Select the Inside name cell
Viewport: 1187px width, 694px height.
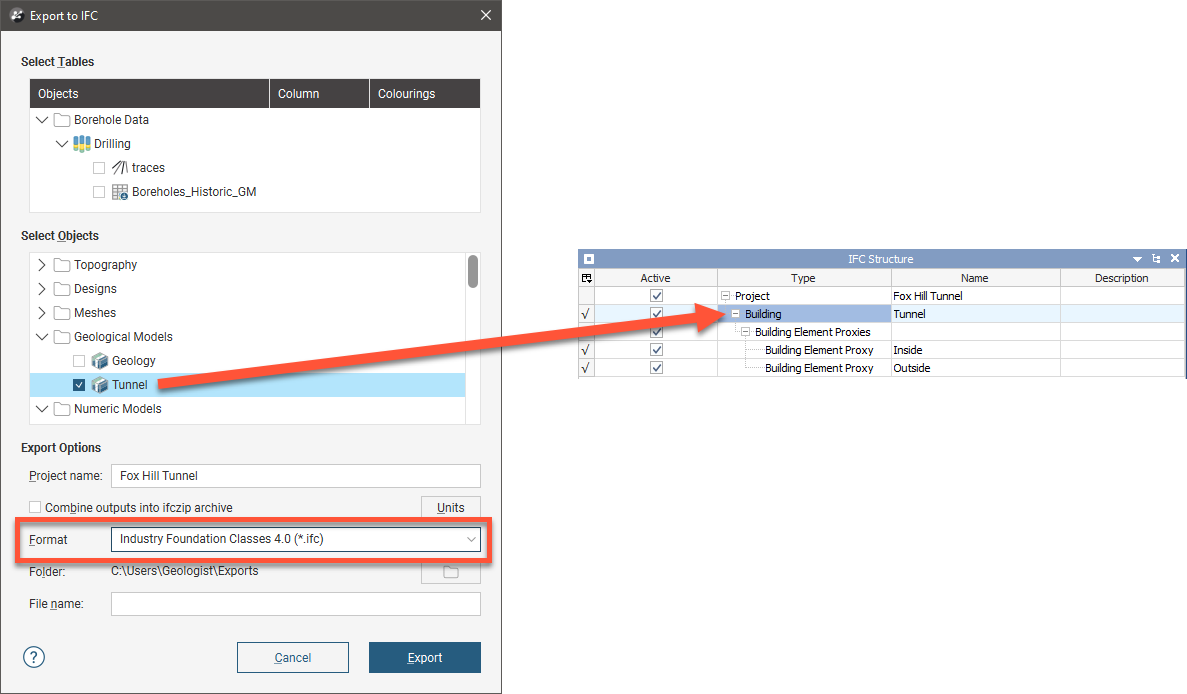[x=975, y=350]
